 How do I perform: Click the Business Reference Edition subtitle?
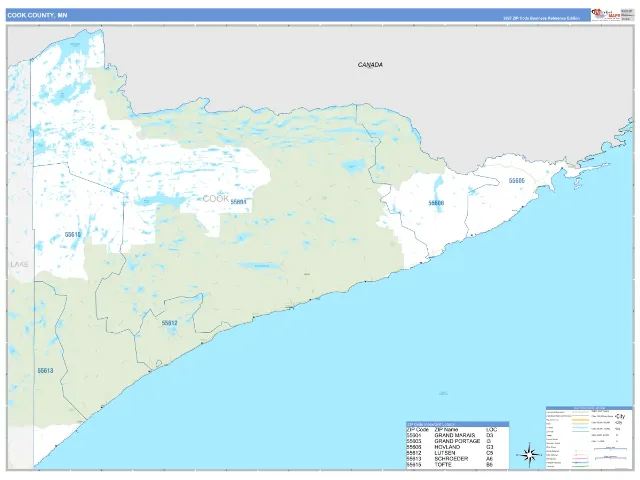click(x=541, y=18)
